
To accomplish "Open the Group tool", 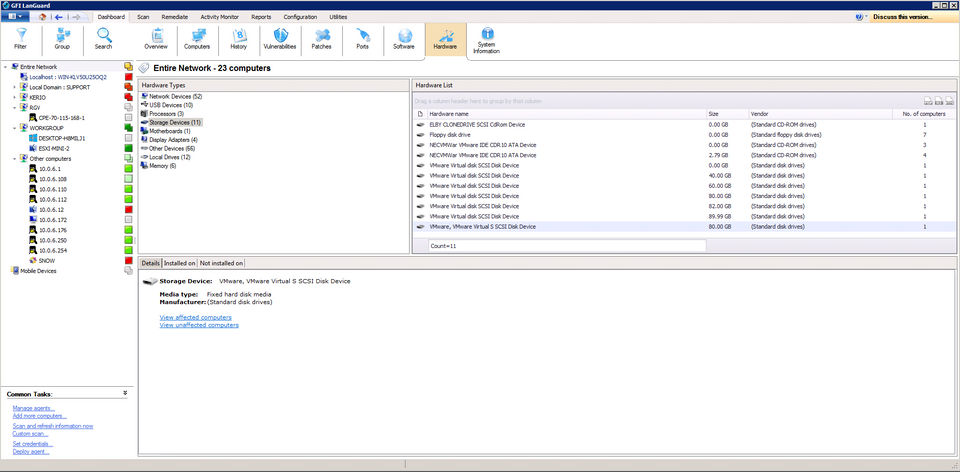I will click(62, 40).
